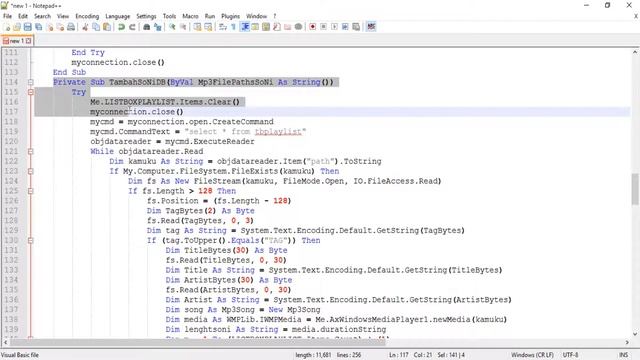Open the Macro menu

(190, 16)
